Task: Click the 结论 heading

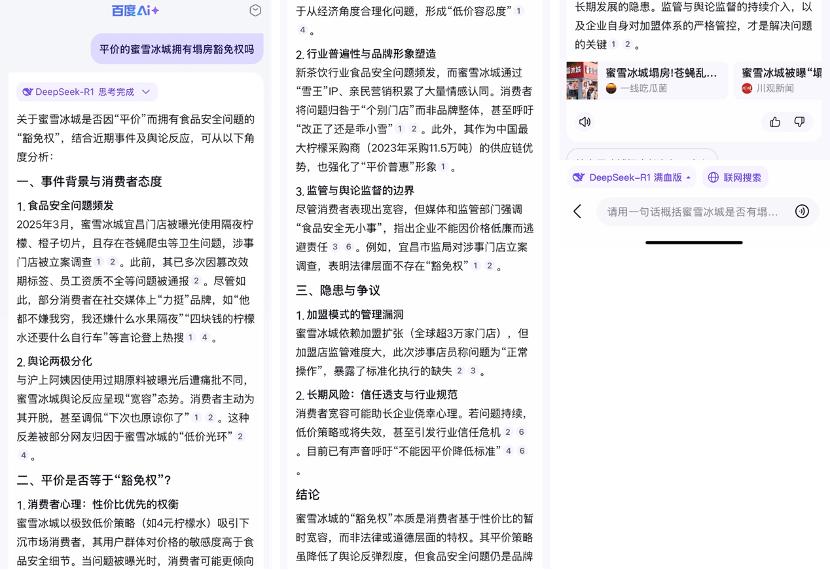Action: point(308,495)
